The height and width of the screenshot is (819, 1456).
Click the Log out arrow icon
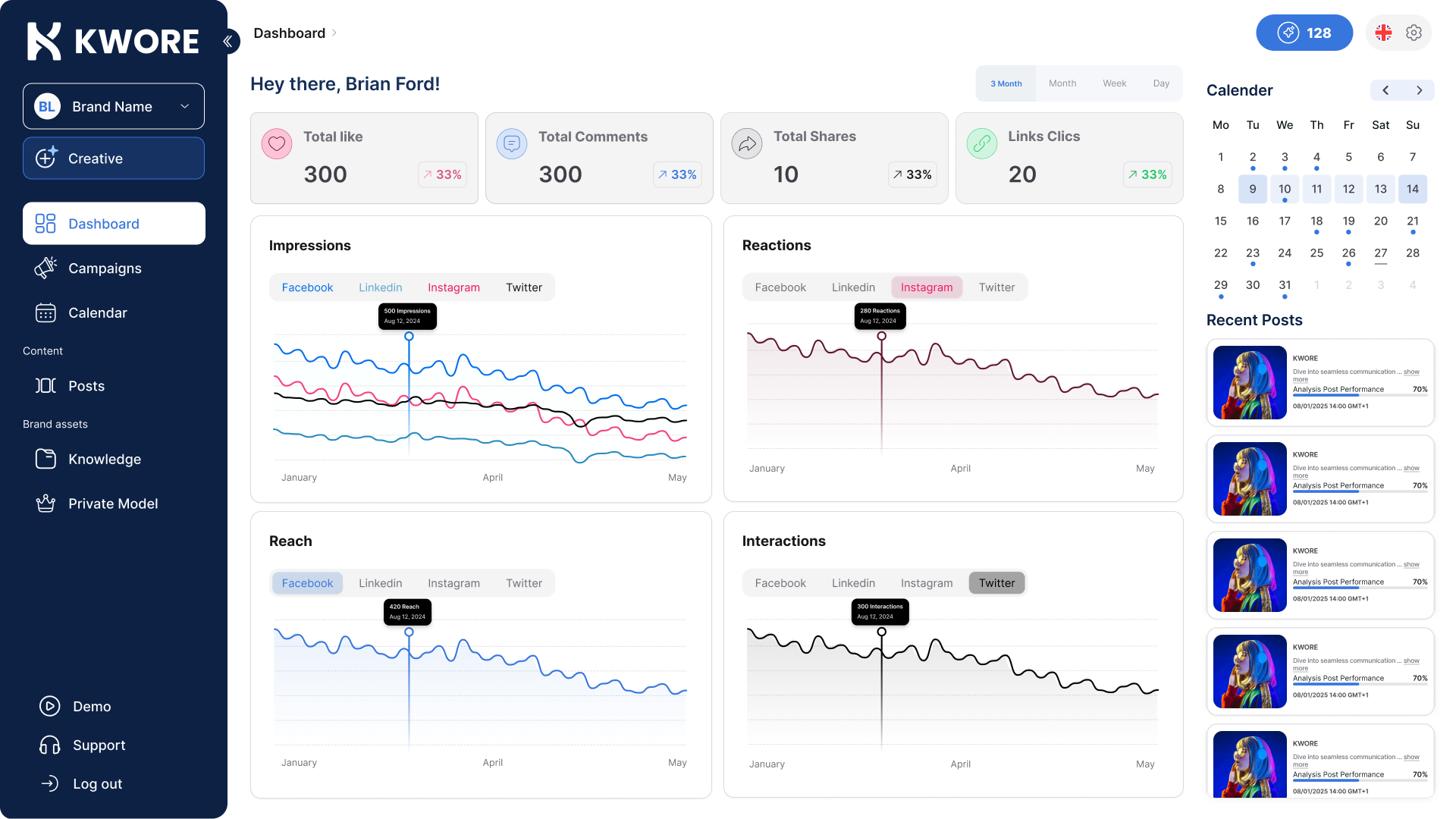[x=50, y=783]
